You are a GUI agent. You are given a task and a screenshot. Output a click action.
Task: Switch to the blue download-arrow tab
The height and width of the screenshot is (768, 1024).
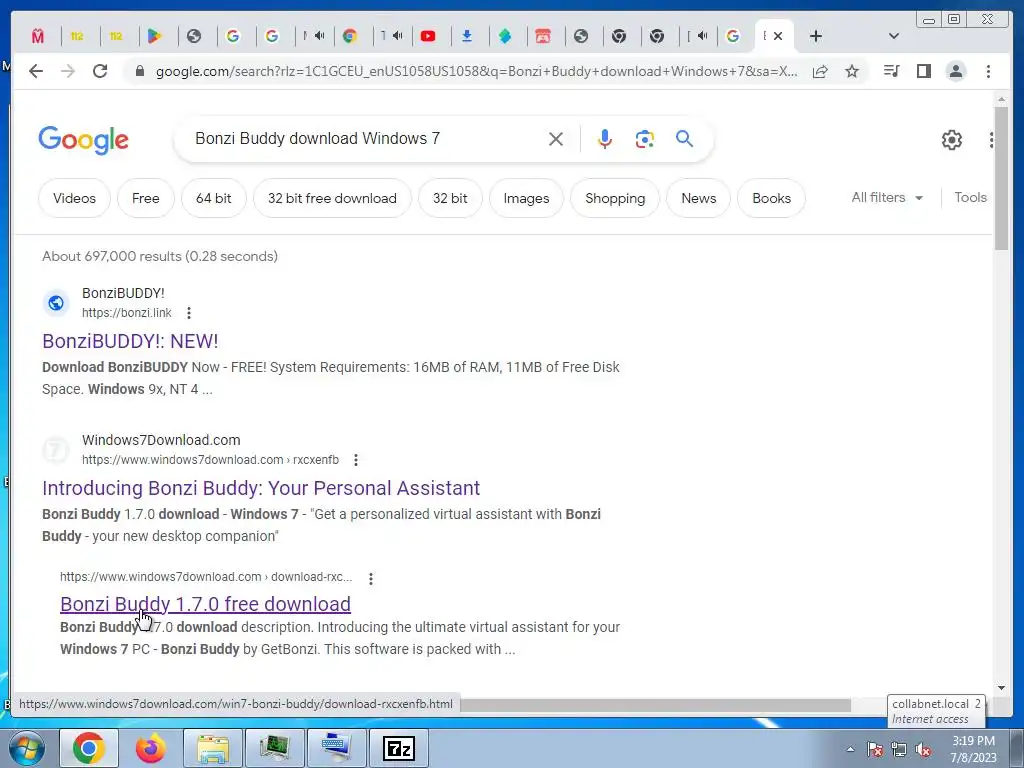point(467,36)
